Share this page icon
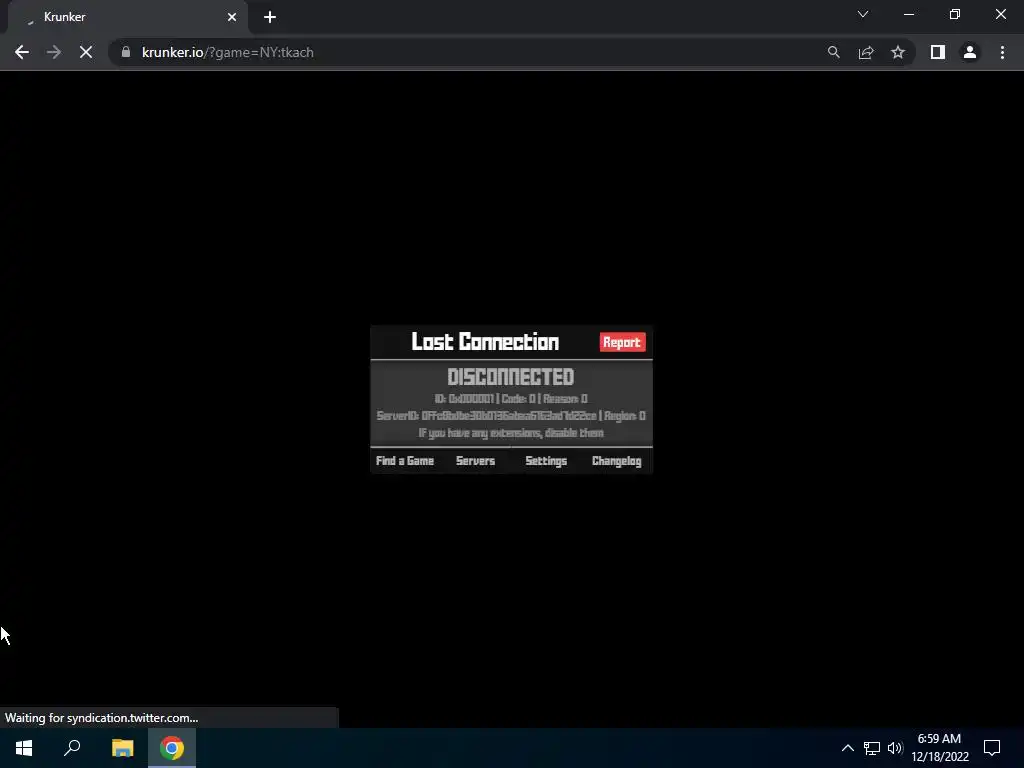 tap(866, 52)
